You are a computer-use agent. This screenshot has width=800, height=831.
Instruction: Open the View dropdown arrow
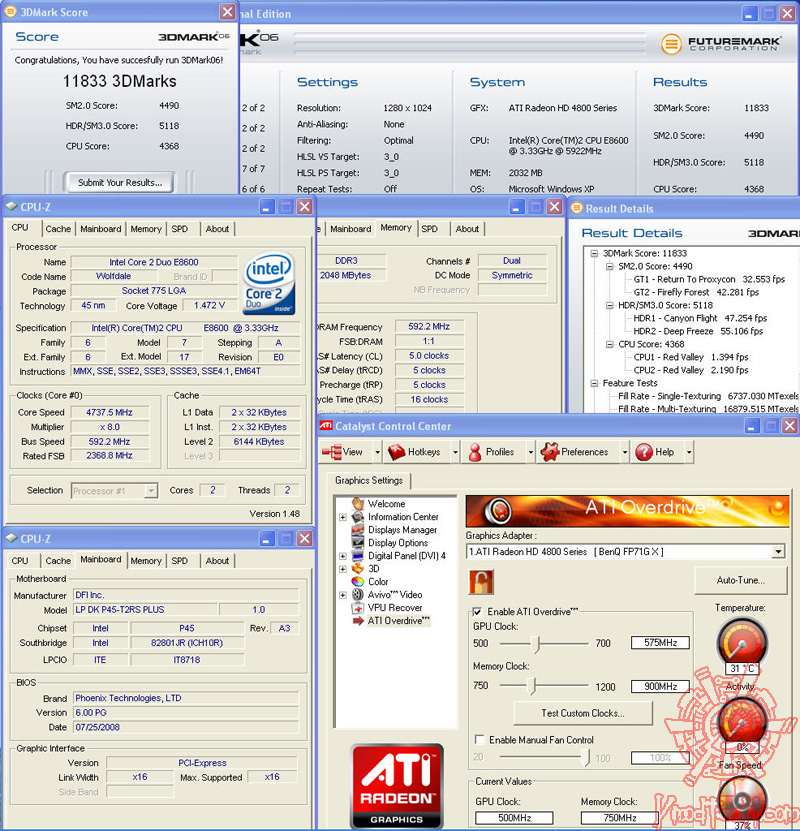pyautogui.click(x=377, y=452)
